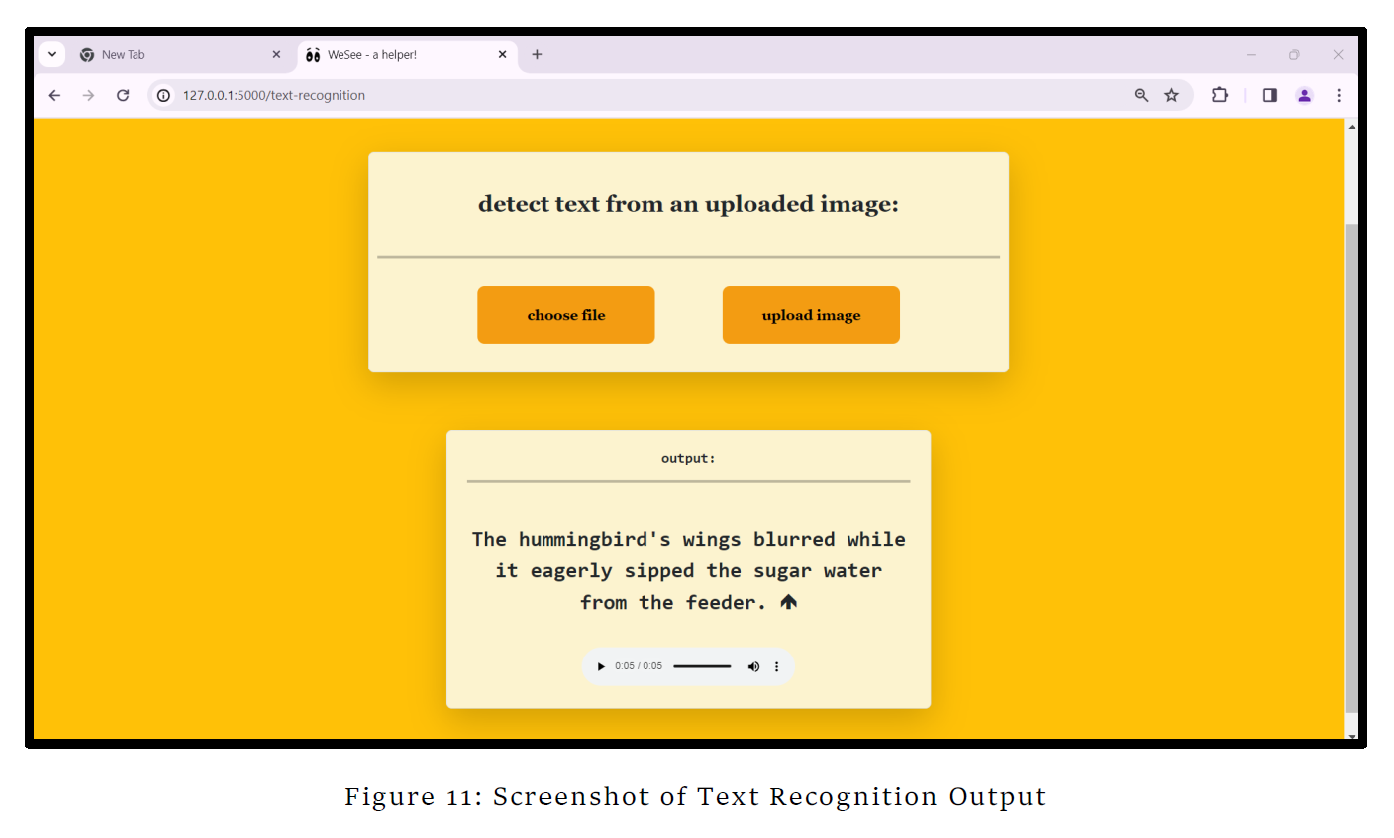Open a new tab with the plus button
1394x838 pixels.
click(537, 54)
